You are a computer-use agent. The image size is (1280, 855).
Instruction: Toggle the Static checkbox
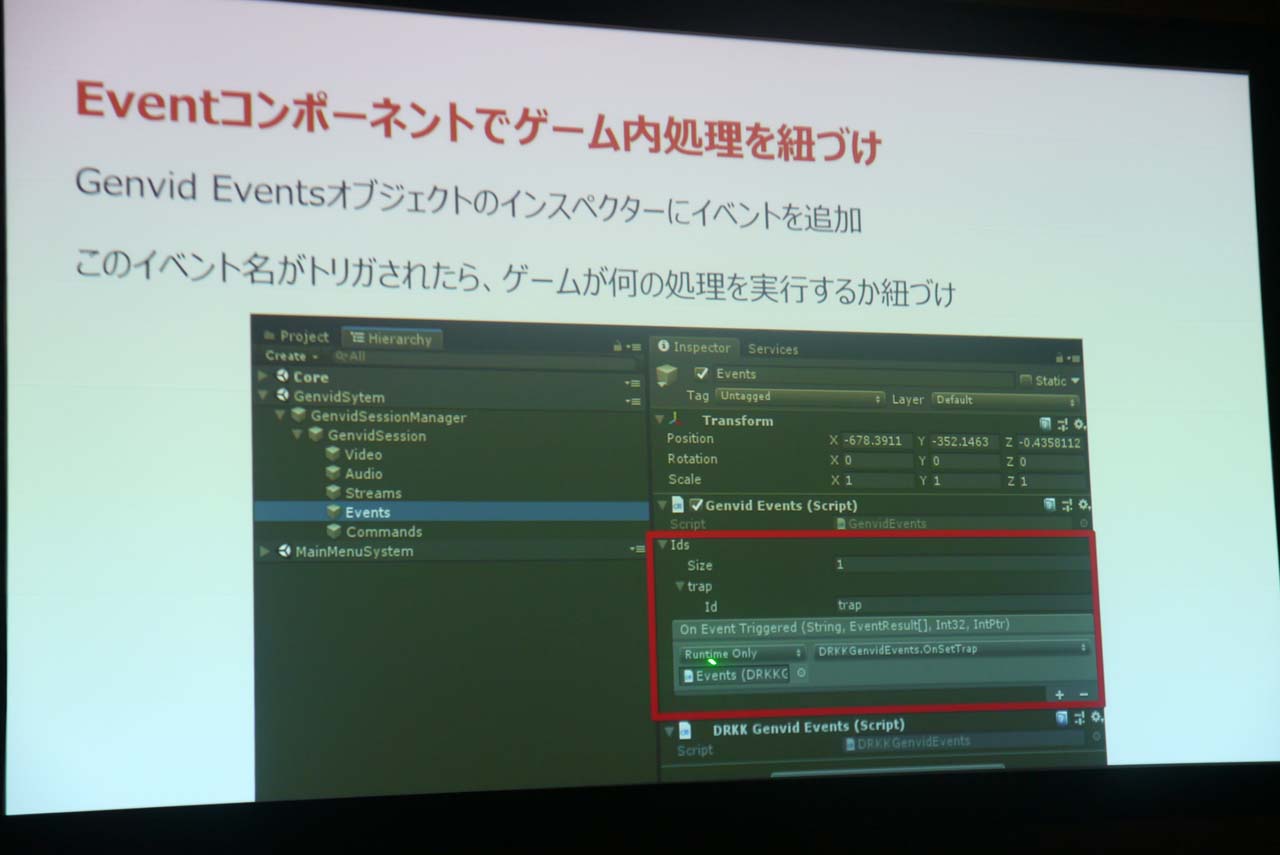[1026, 380]
